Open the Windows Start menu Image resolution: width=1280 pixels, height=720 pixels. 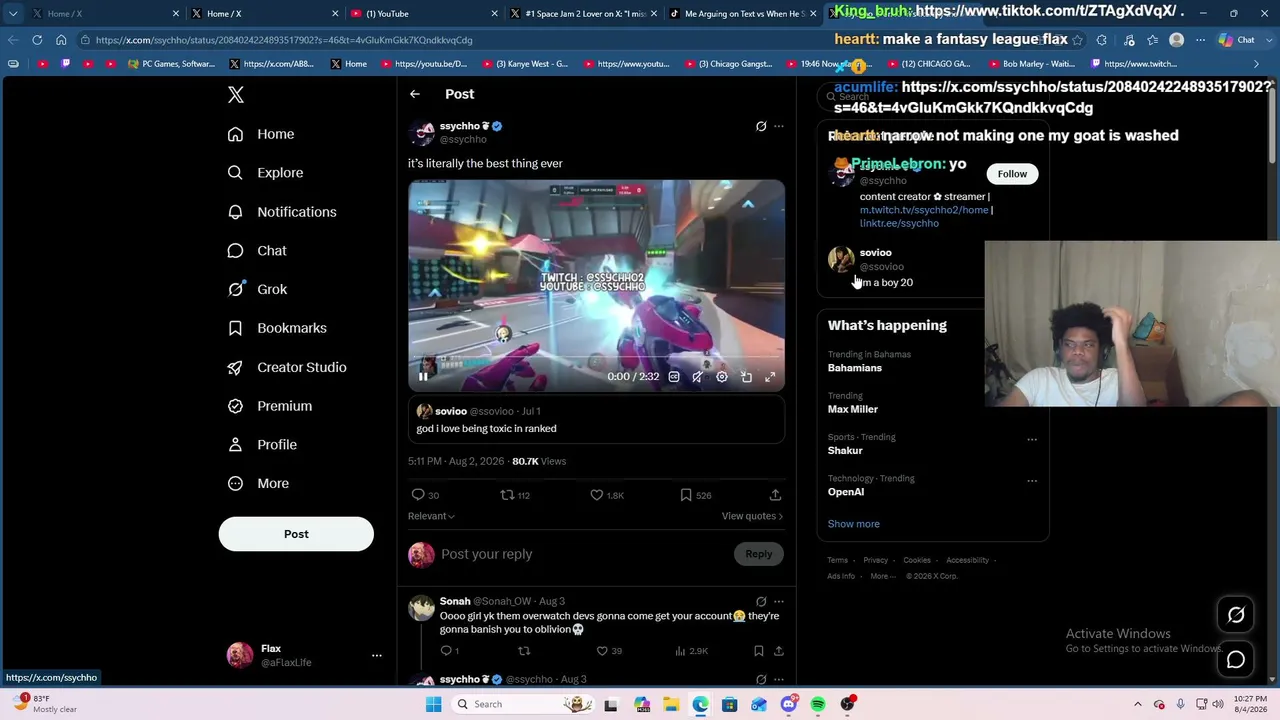pyautogui.click(x=433, y=704)
